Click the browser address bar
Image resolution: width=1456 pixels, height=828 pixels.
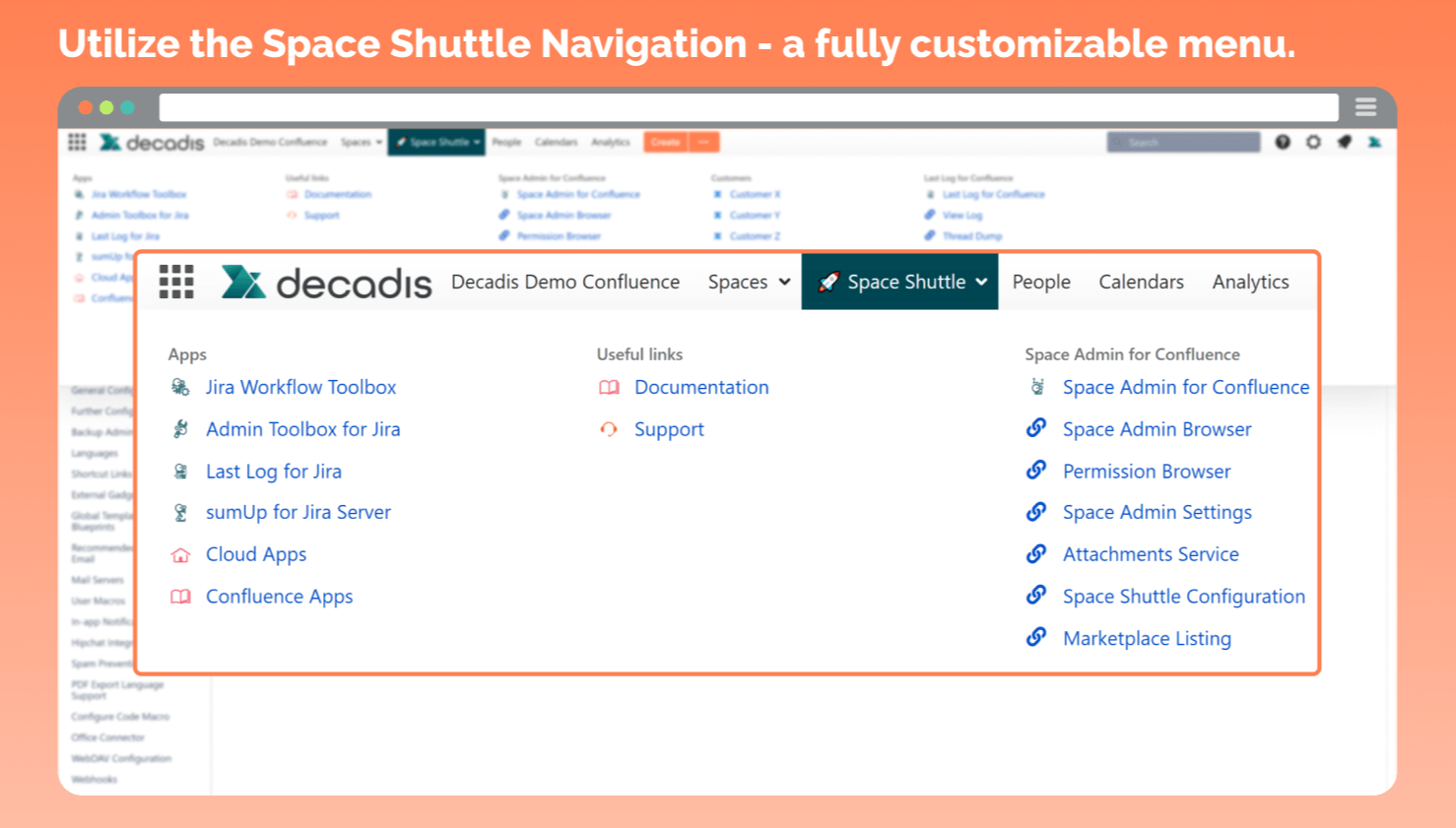pos(749,106)
